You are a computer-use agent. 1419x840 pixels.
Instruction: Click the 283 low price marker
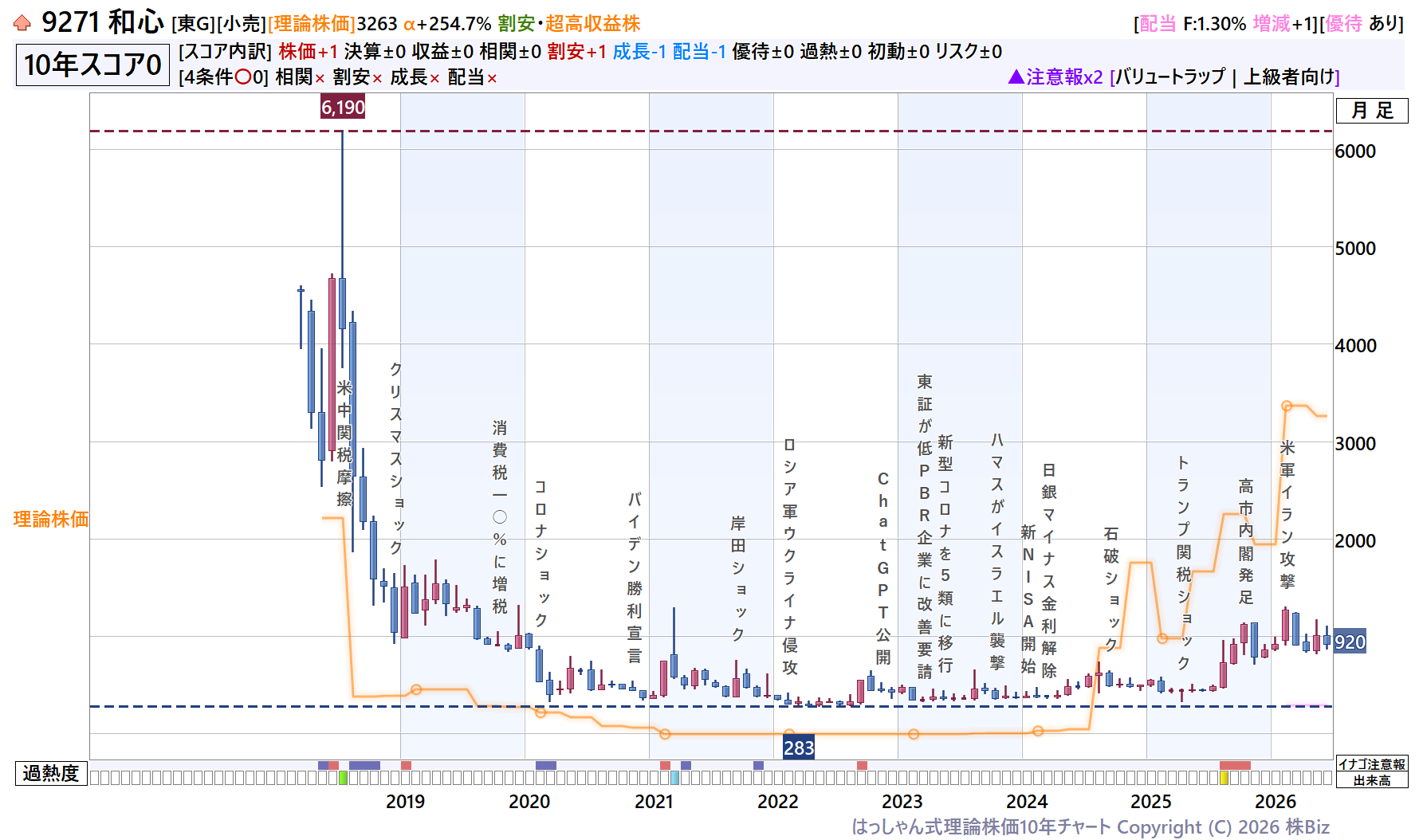coord(799,748)
